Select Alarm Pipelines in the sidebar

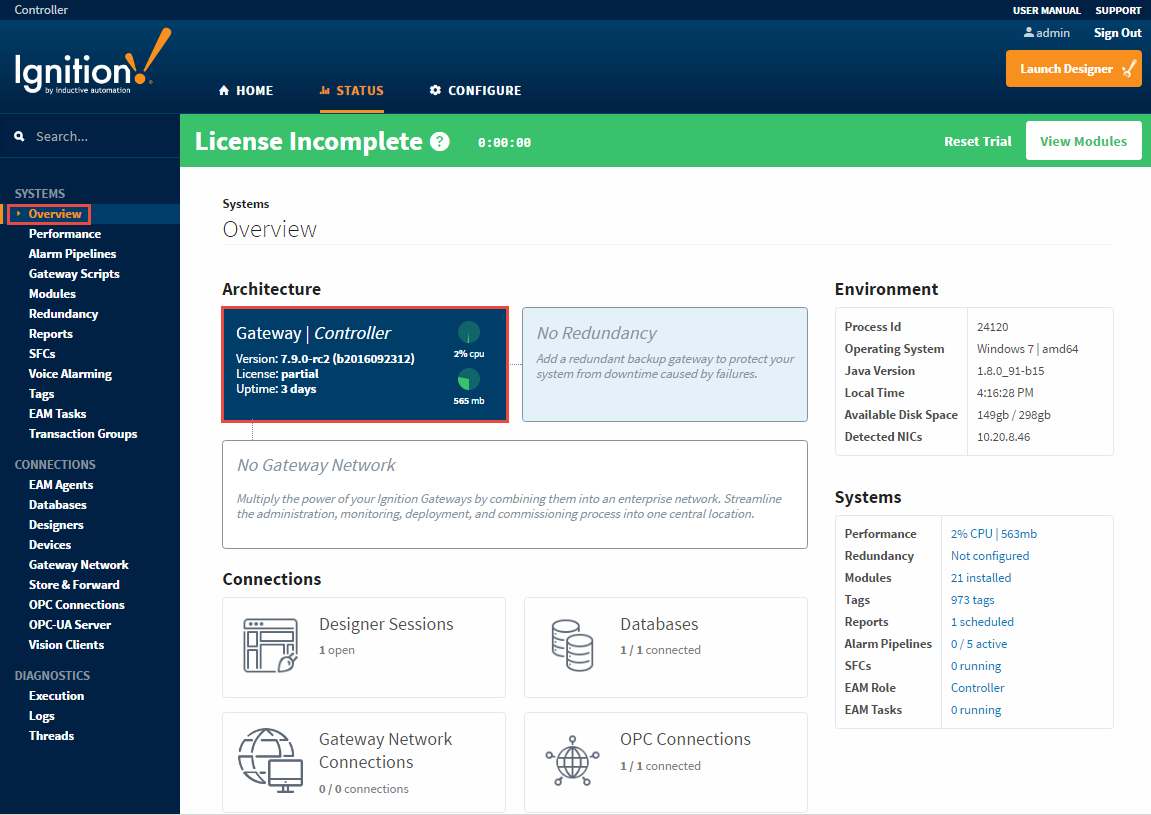pos(72,254)
